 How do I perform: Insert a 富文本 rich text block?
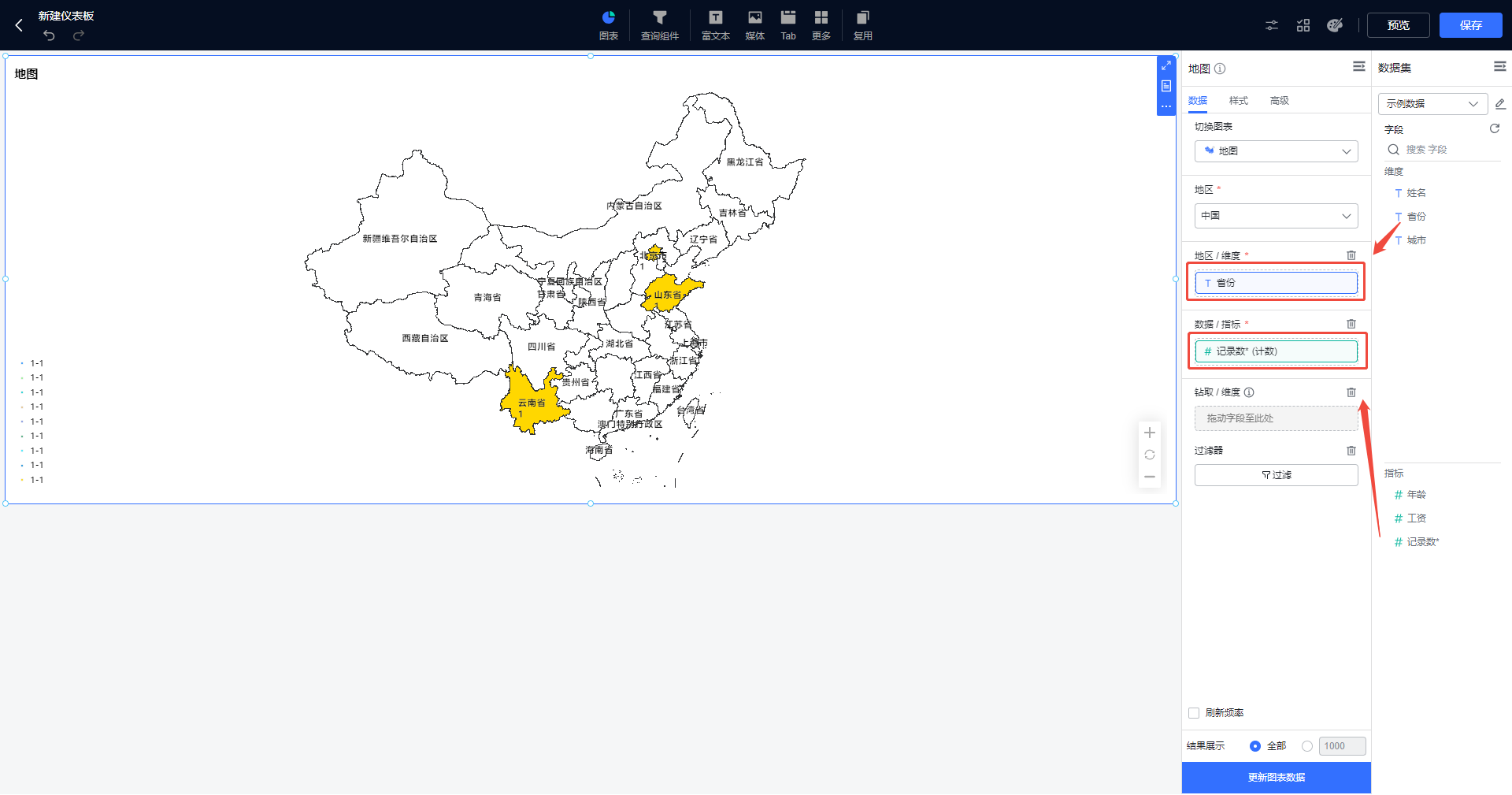point(716,25)
